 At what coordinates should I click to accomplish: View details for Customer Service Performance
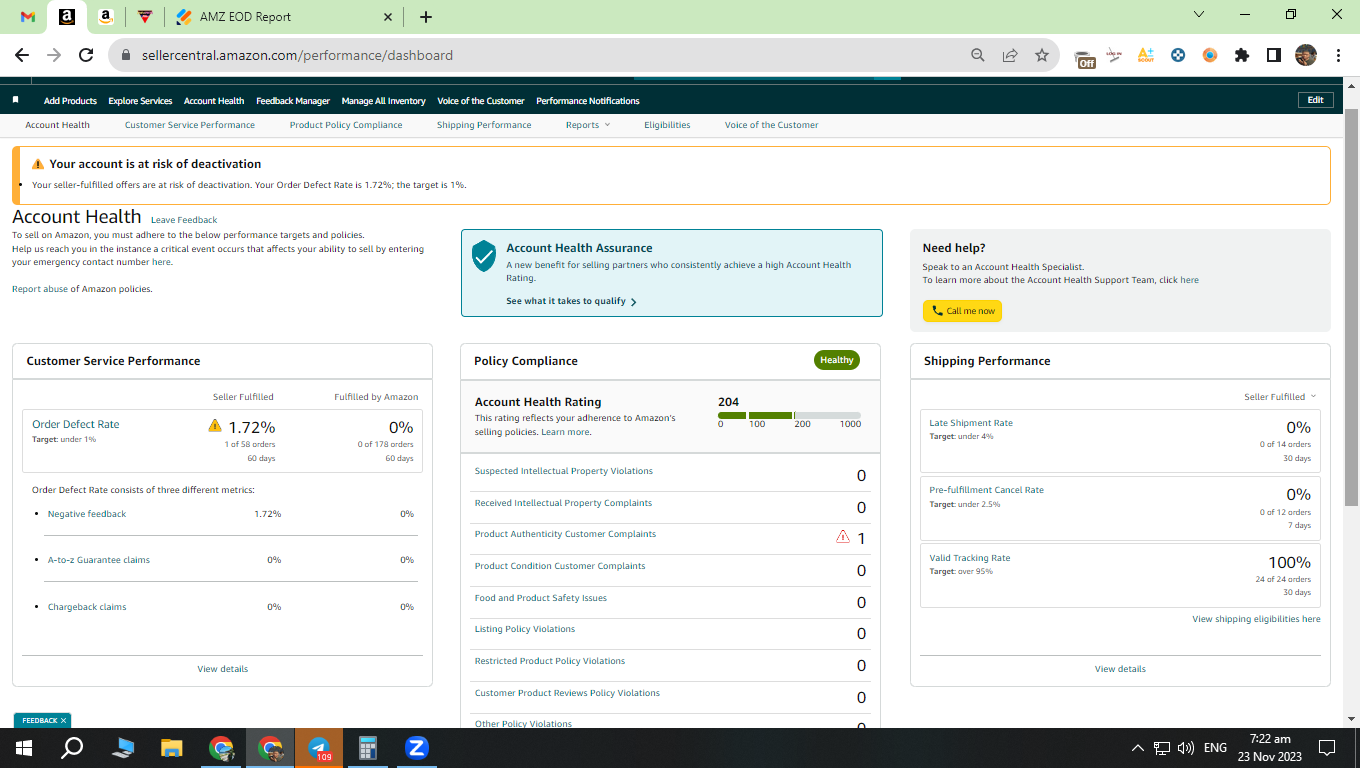[222, 669]
